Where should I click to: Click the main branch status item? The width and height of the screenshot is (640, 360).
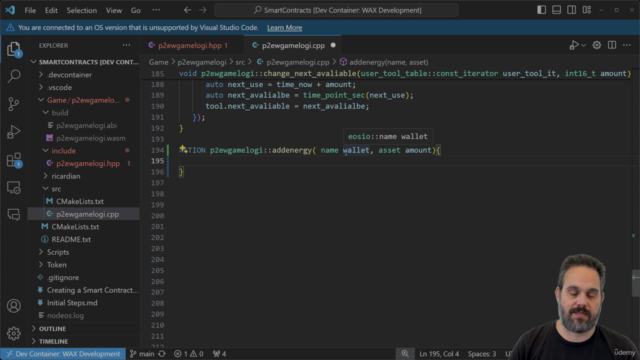142,354
